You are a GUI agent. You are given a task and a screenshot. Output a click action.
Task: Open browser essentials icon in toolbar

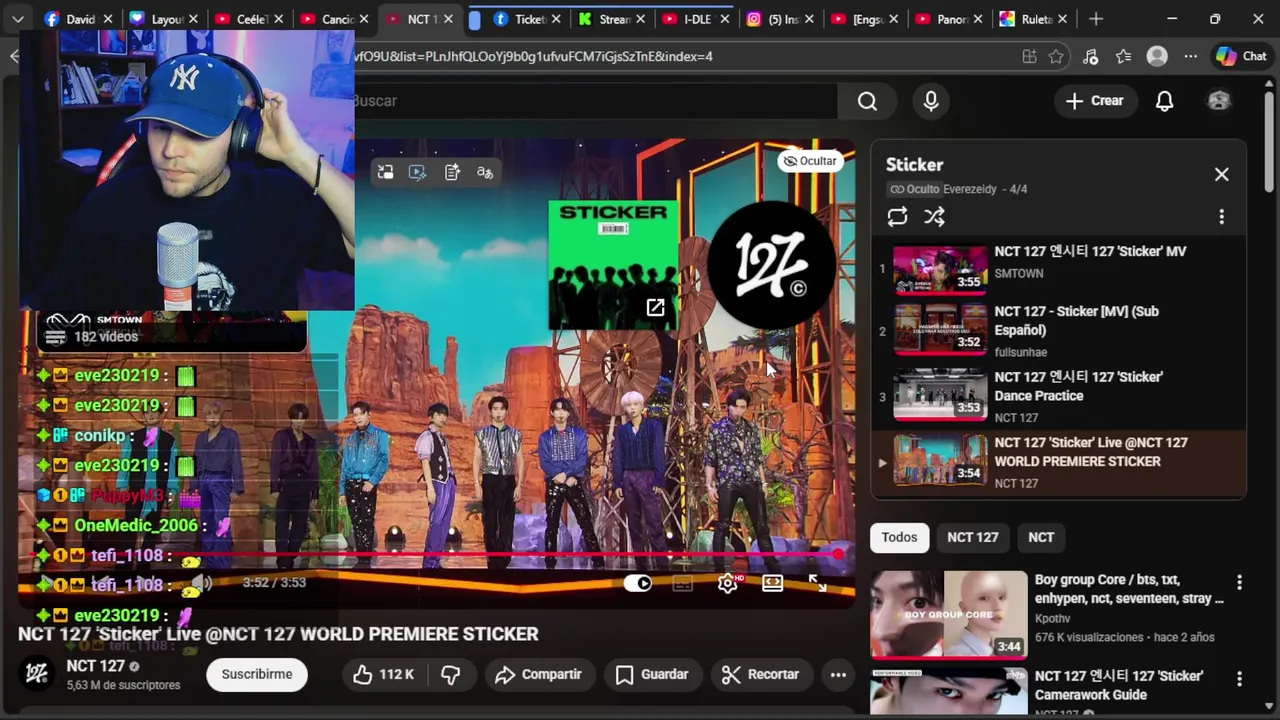[1090, 57]
